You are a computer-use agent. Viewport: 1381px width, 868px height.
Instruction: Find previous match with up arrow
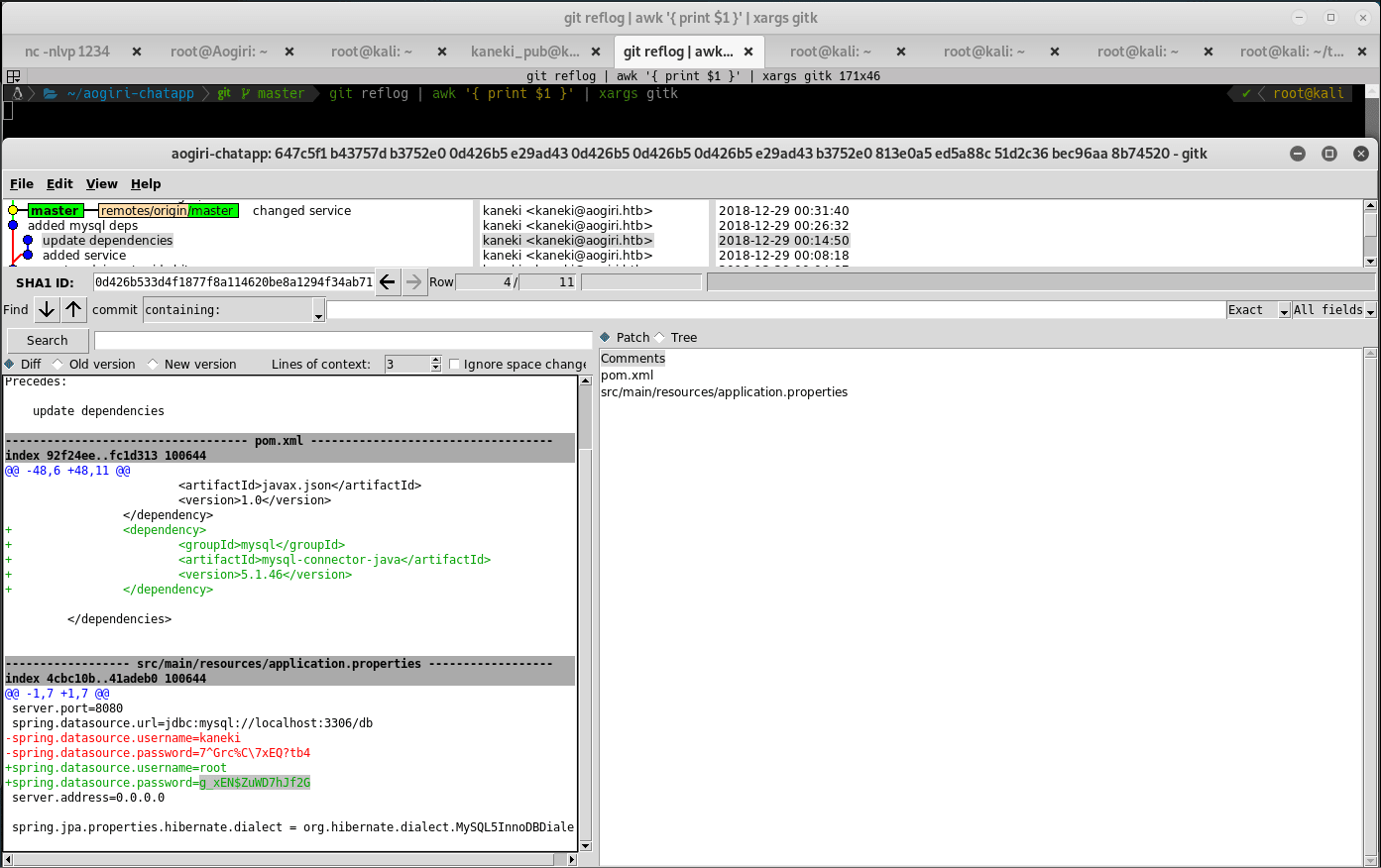click(x=74, y=309)
